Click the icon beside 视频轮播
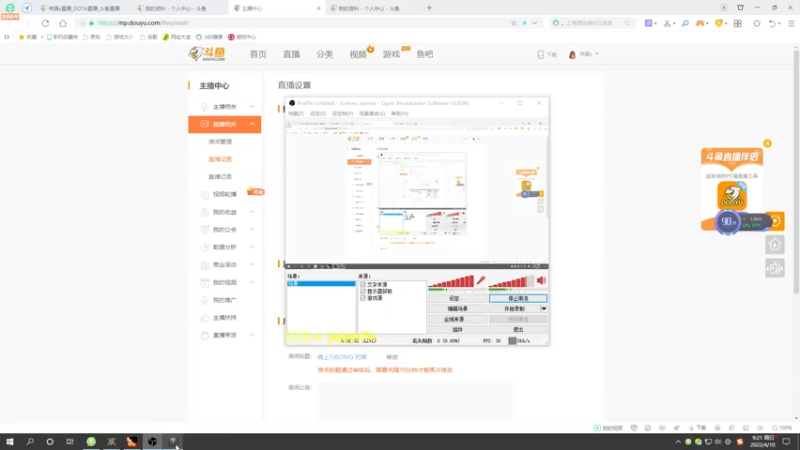The width and height of the screenshot is (800, 450). tap(205, 194)
